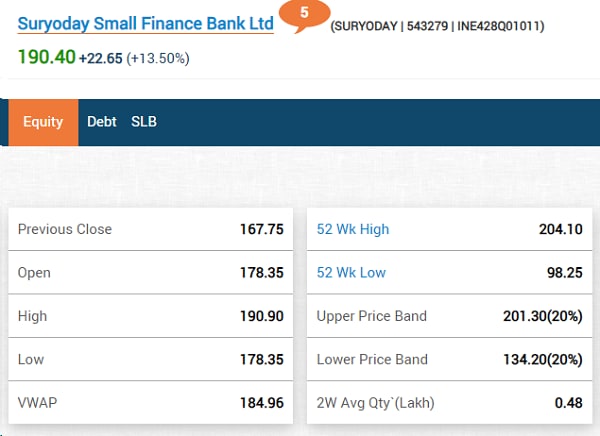Open the SLB tab
Image resolution: width=600 pixels, height=436 pixels.
pyautogui.click(x=144, y=122)
